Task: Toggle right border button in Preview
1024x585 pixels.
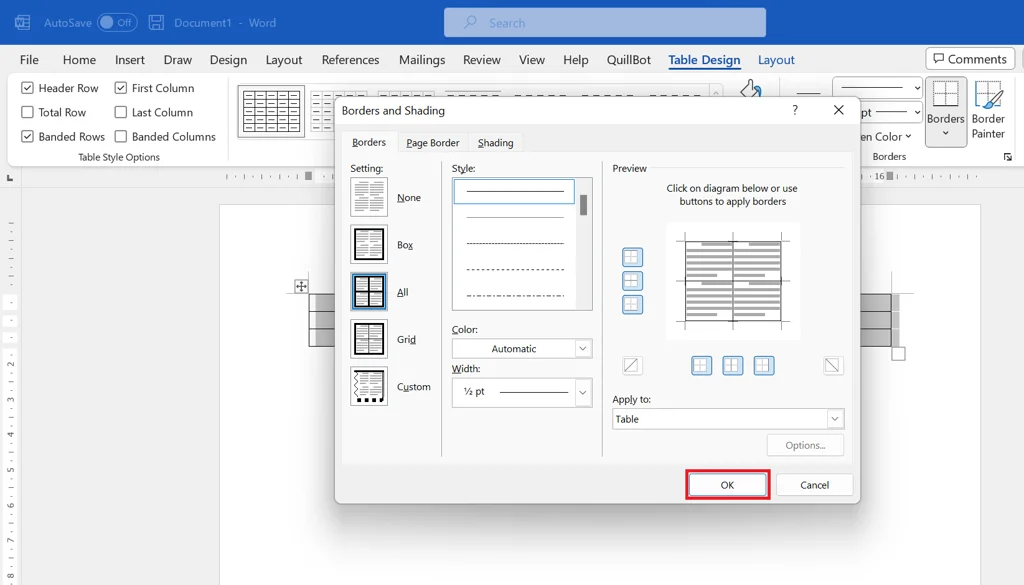Action: click(764, 366)
